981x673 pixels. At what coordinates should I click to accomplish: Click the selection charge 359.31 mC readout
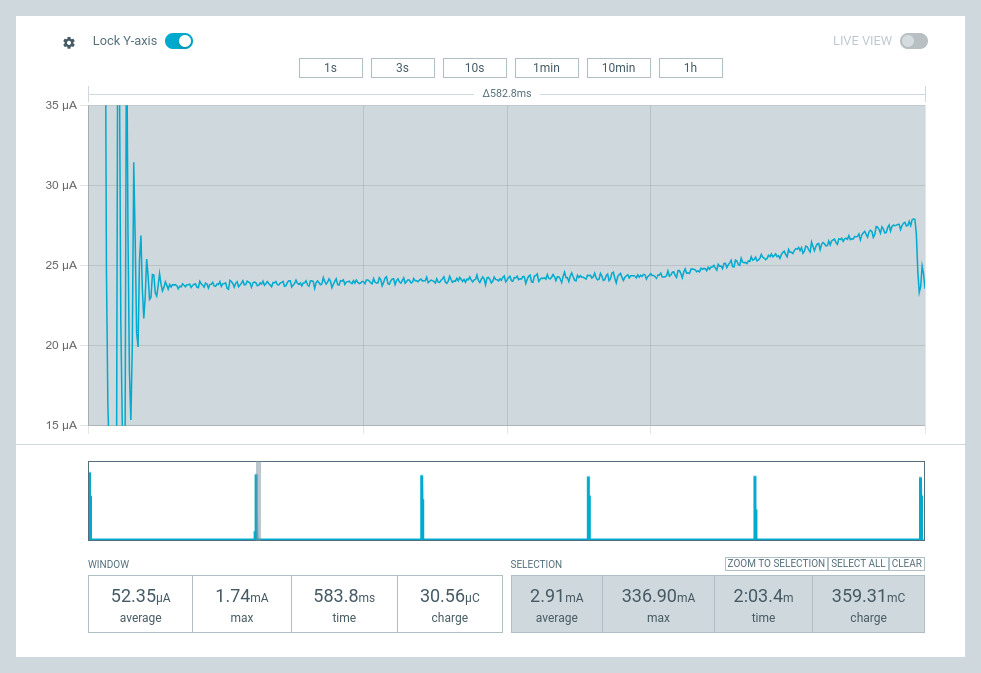pos(867,604)
